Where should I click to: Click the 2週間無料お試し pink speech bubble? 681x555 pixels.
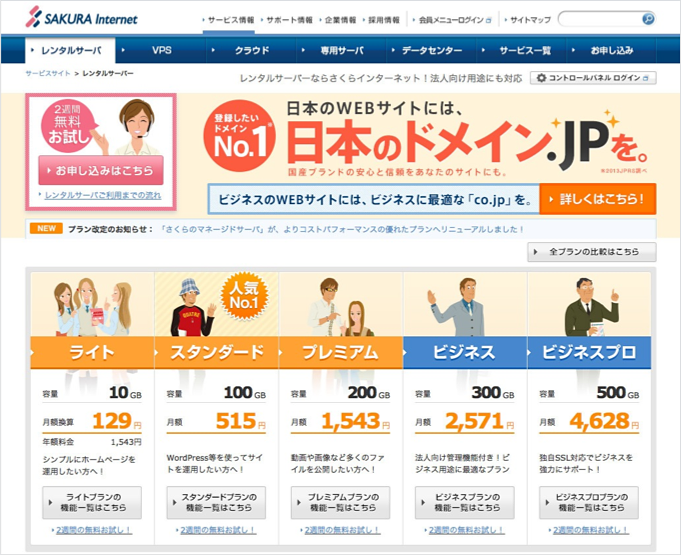point(68,126)
